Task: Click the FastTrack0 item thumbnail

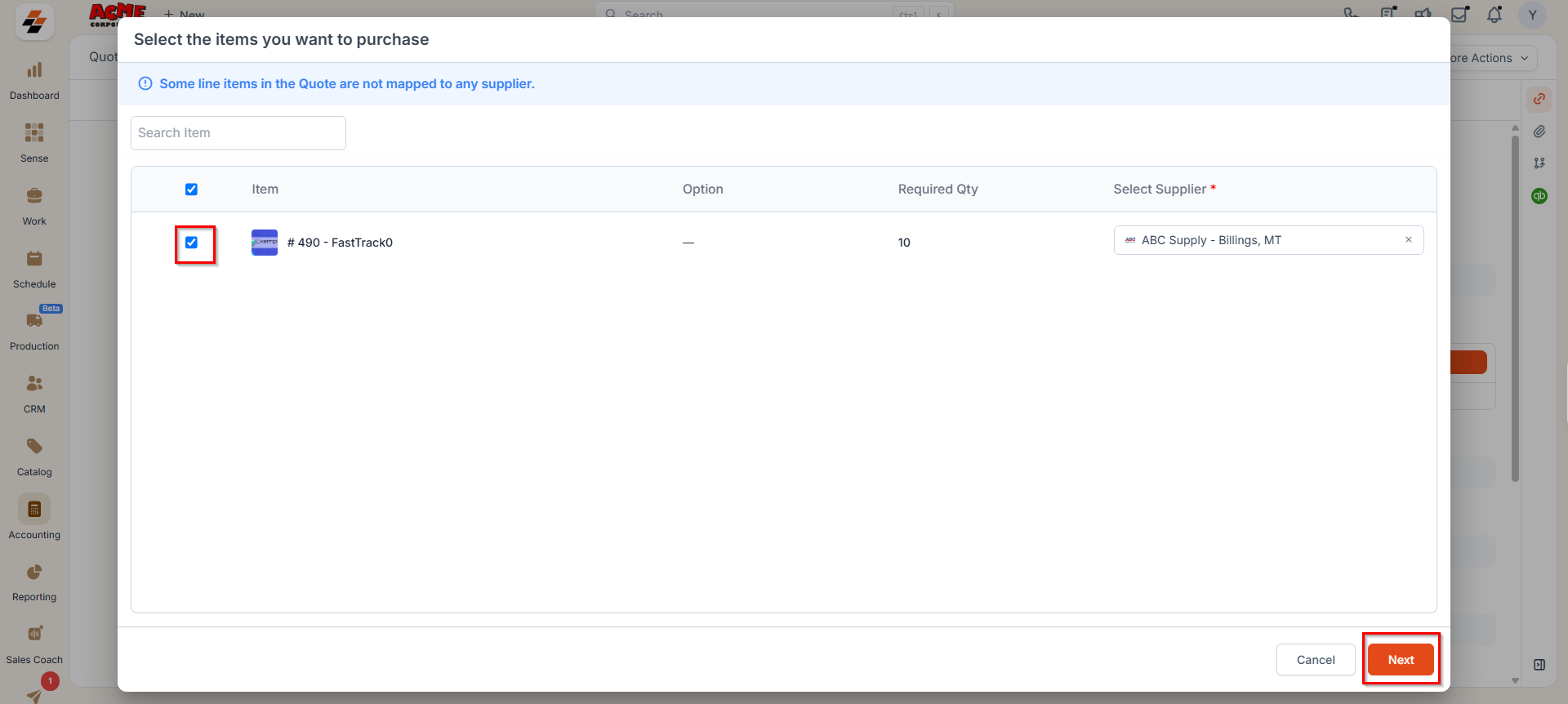Action: point(265,243)
